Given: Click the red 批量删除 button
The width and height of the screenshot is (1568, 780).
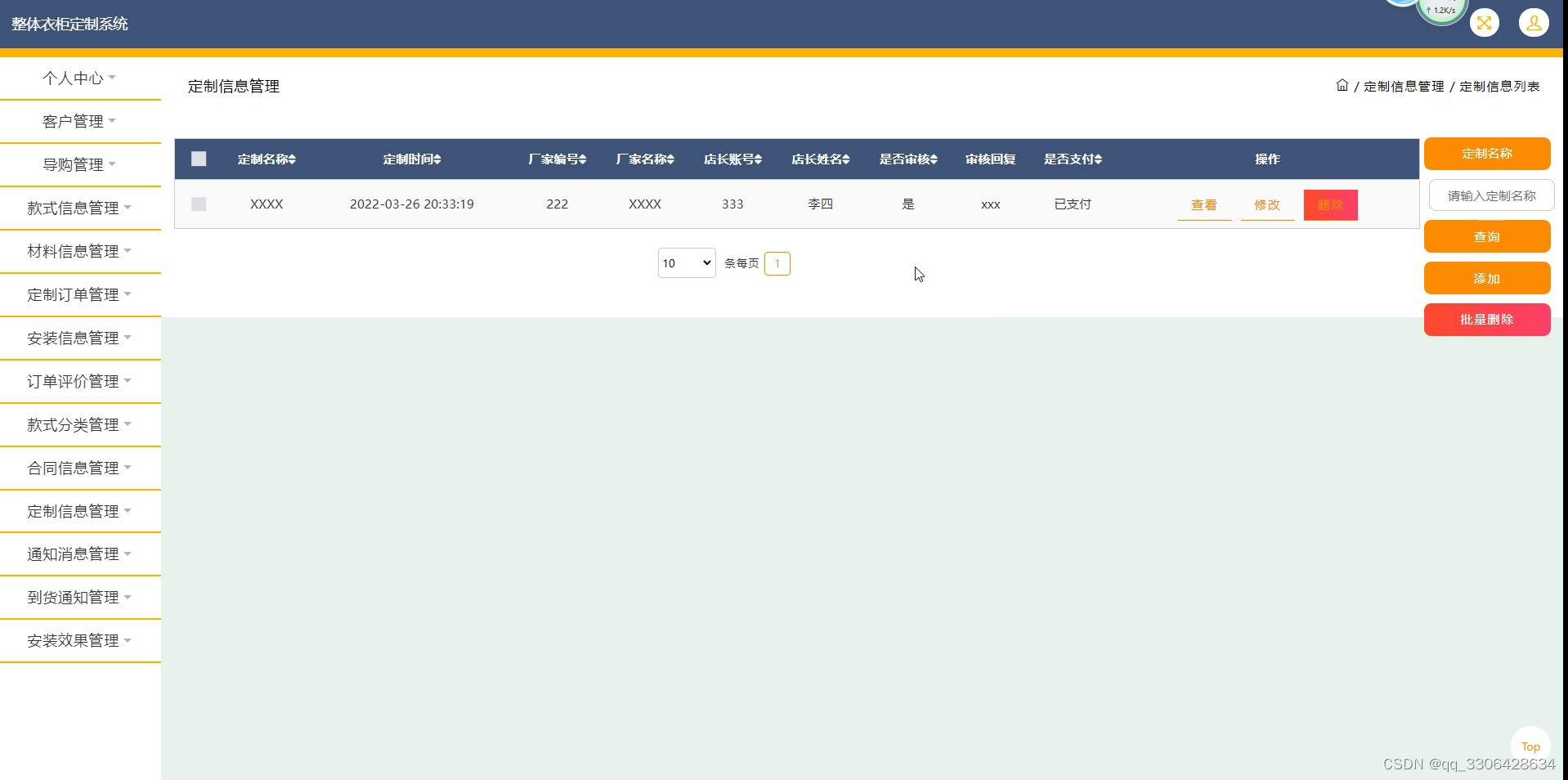Looking at the screenshot, I should pos(1487,320).
